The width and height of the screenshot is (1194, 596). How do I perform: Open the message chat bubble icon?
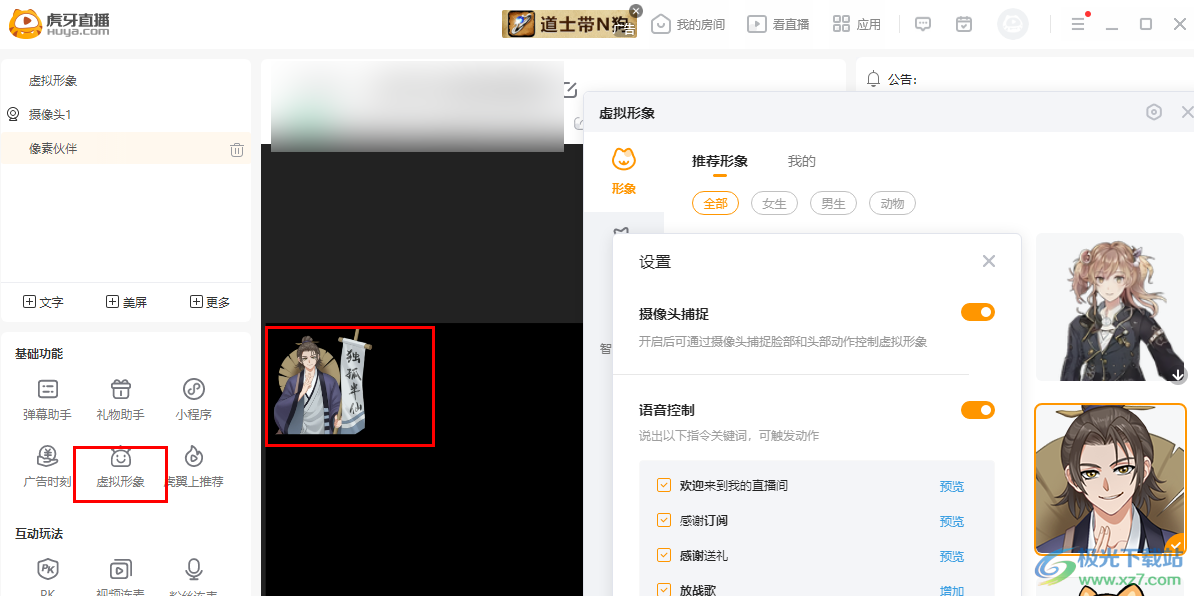coord(923,24)
